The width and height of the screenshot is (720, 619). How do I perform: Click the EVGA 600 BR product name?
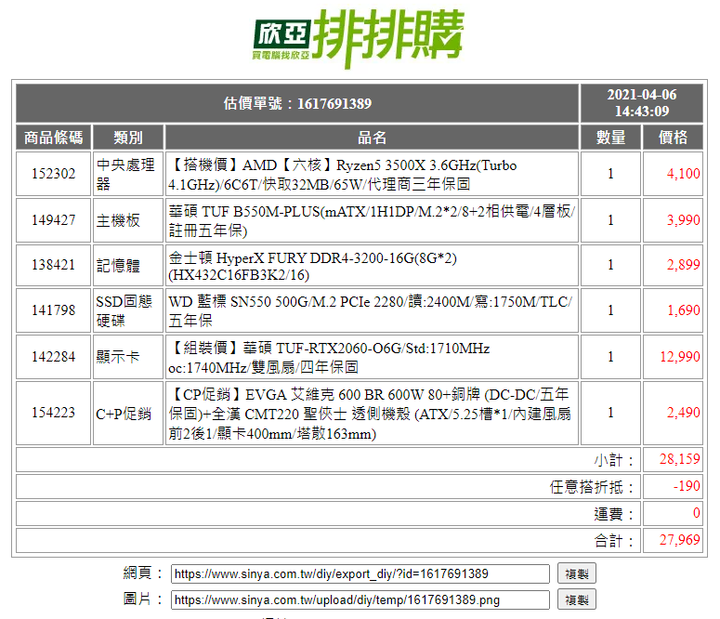[371, 413]
